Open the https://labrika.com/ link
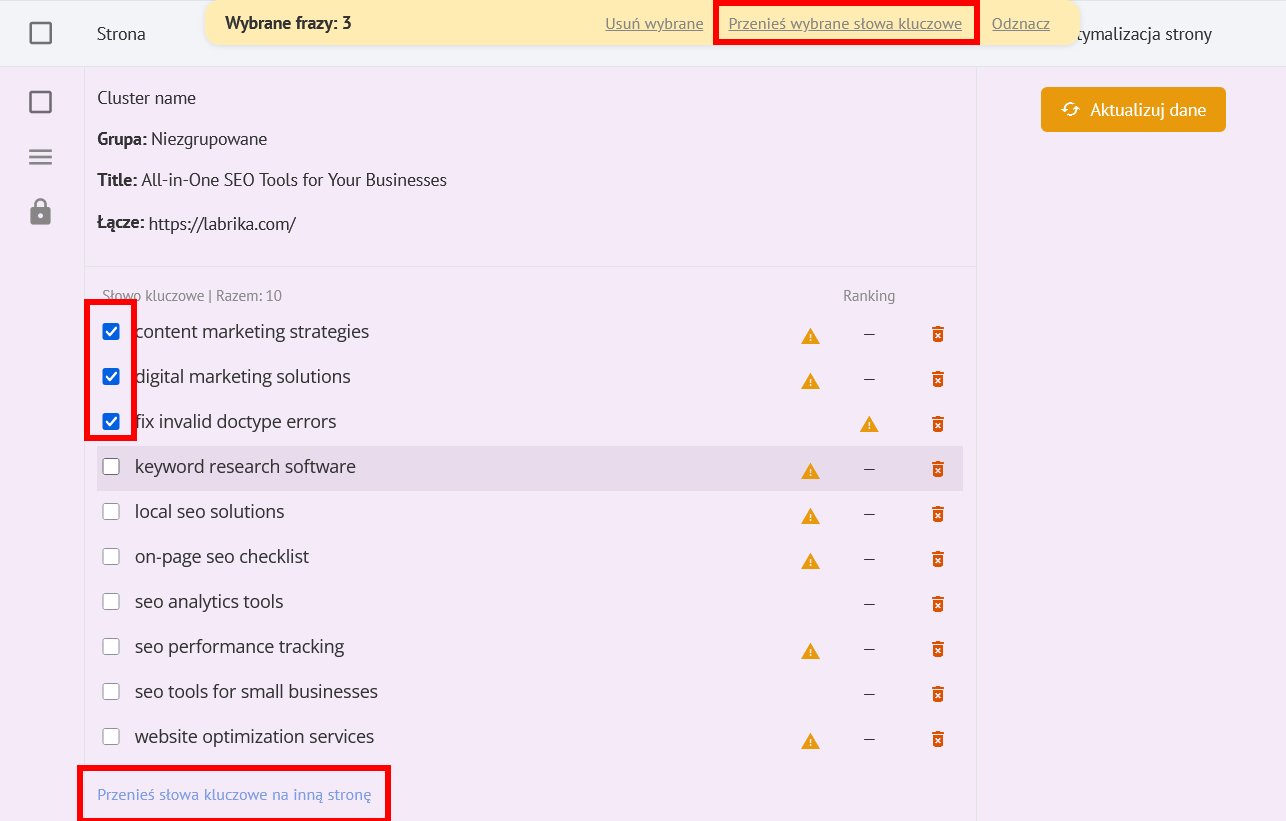 222,225
